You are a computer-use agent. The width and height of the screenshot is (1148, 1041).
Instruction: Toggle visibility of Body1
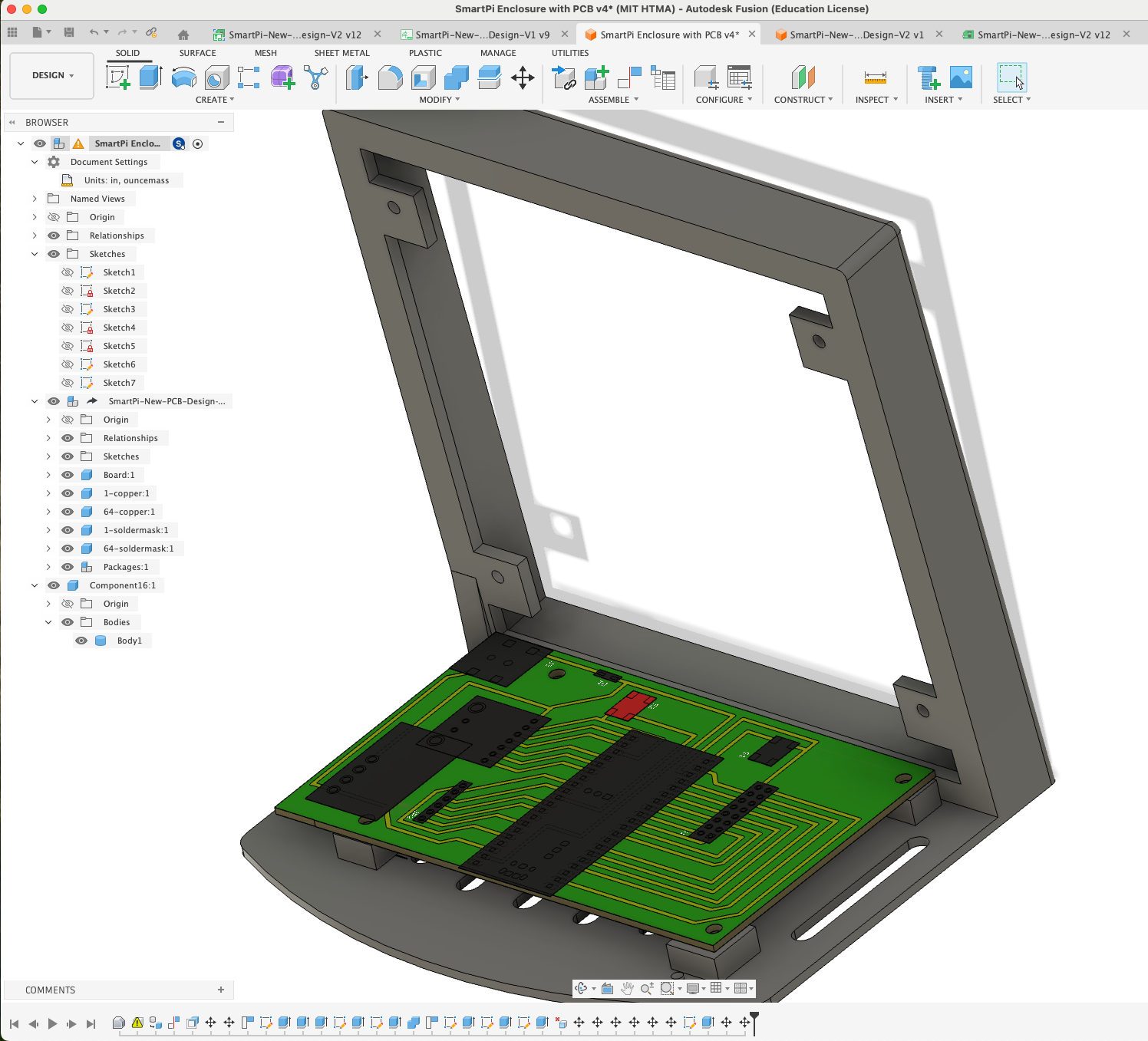tap(81, 641)
